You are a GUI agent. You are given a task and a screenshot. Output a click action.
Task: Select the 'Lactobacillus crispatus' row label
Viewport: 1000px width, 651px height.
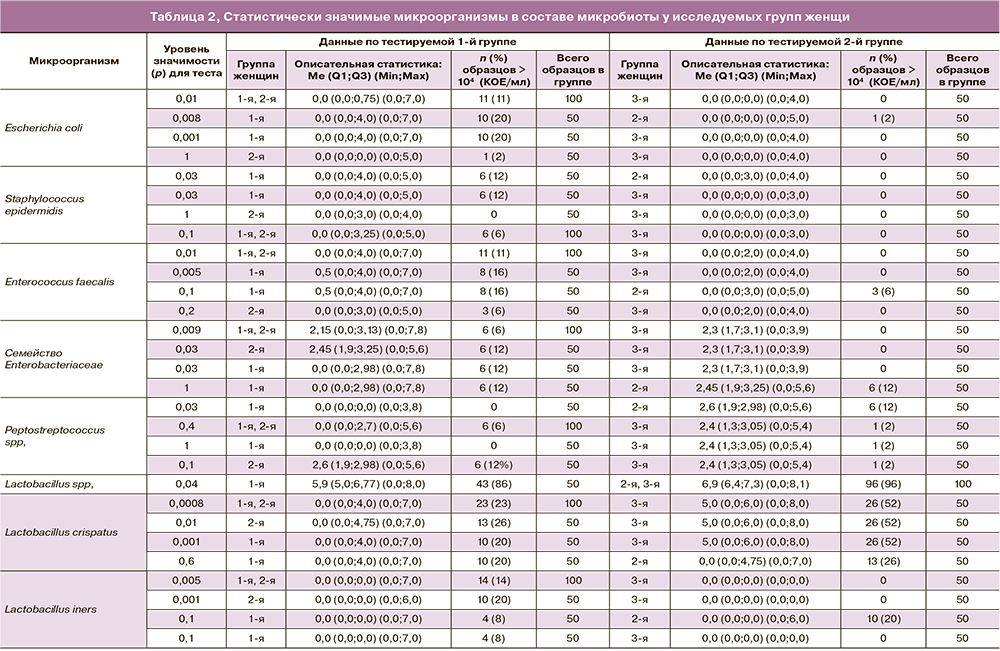click(x=61, y=532)
